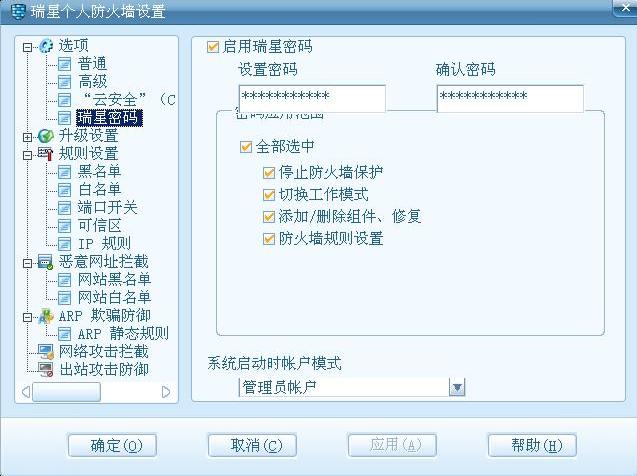Screen dimensions: 637x476
Task: Open 网站黑名单 settings
Action: point(114,280)
